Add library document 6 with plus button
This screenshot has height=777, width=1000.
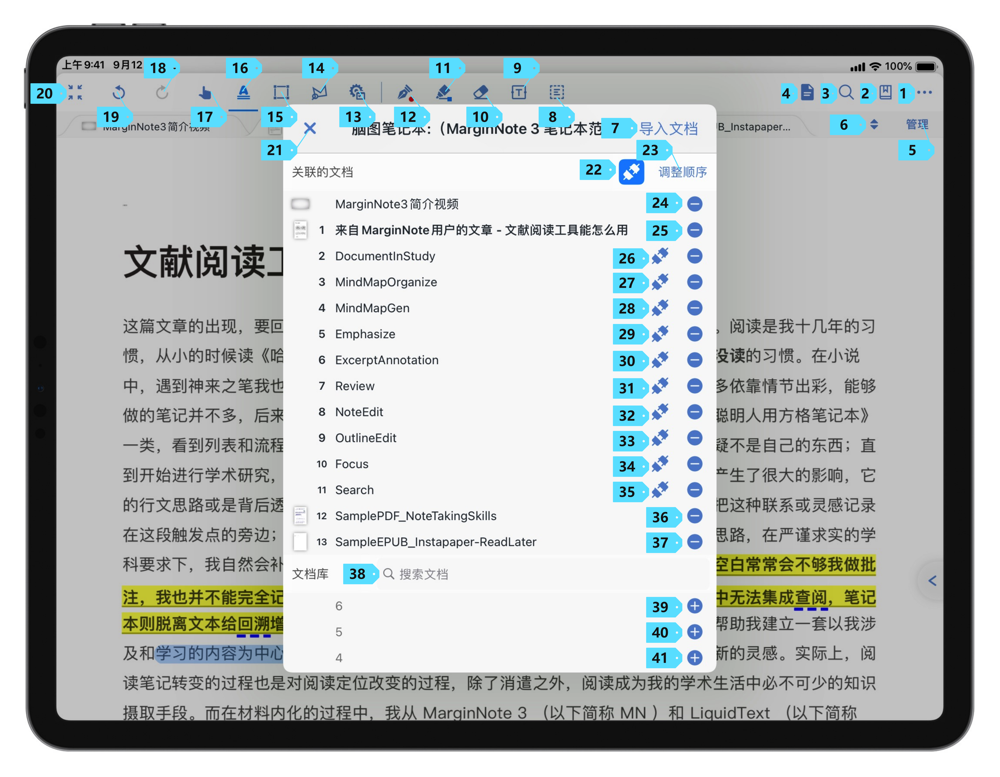[695, 606]
